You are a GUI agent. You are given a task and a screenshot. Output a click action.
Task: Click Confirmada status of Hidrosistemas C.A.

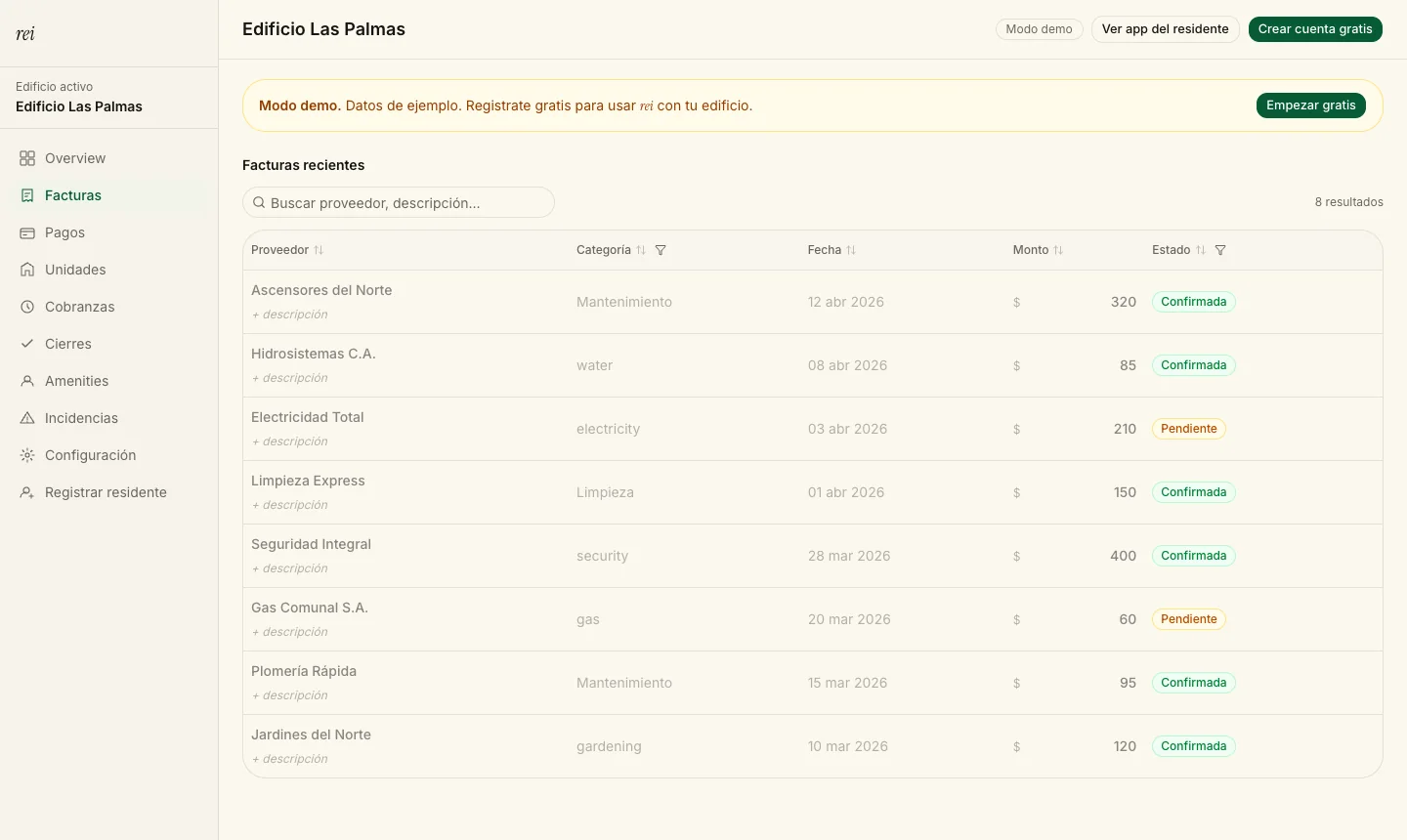pos(1194,365)
